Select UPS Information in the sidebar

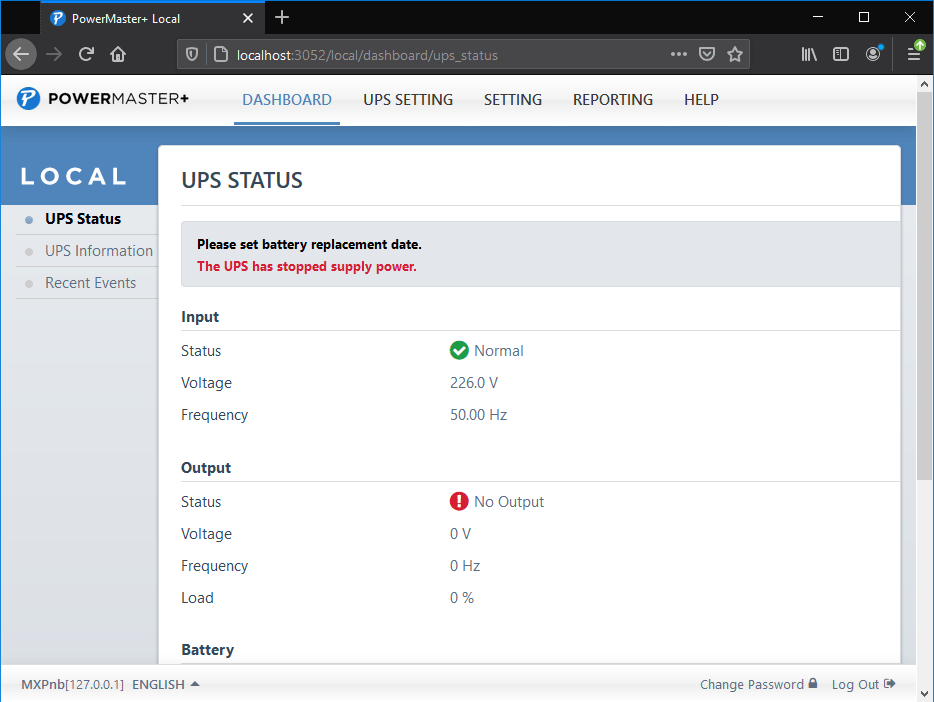click(x=99, y=251)
